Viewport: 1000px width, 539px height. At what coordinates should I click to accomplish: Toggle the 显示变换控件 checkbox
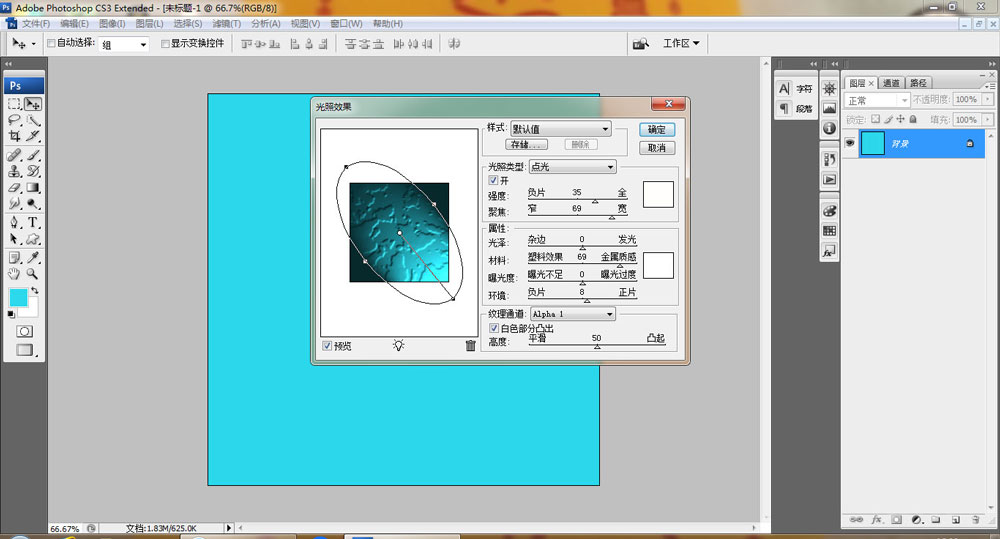click(165, 43)
